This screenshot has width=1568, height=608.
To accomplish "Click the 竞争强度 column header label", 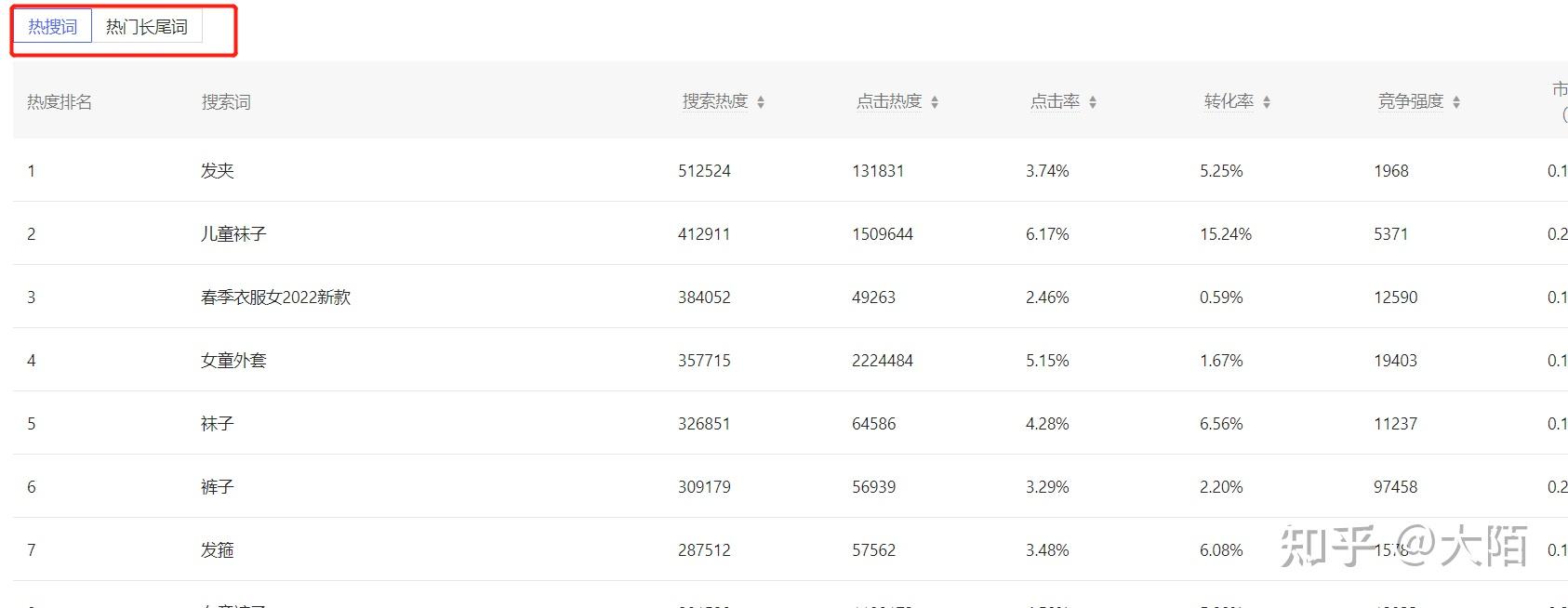I will (x=1410, y=101).
